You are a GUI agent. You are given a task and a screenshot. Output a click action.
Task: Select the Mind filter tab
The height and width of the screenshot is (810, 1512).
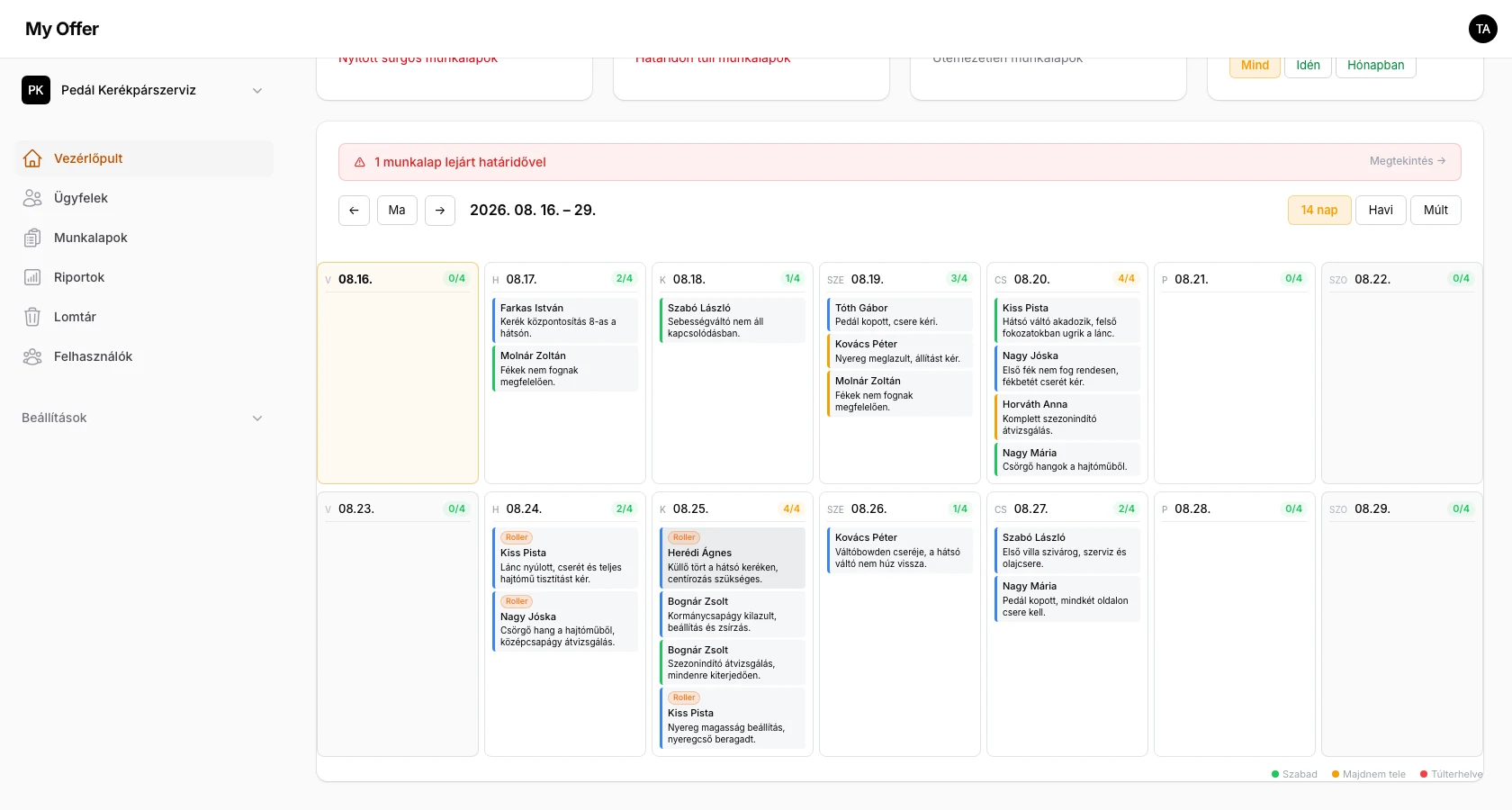click(1255, 66)
